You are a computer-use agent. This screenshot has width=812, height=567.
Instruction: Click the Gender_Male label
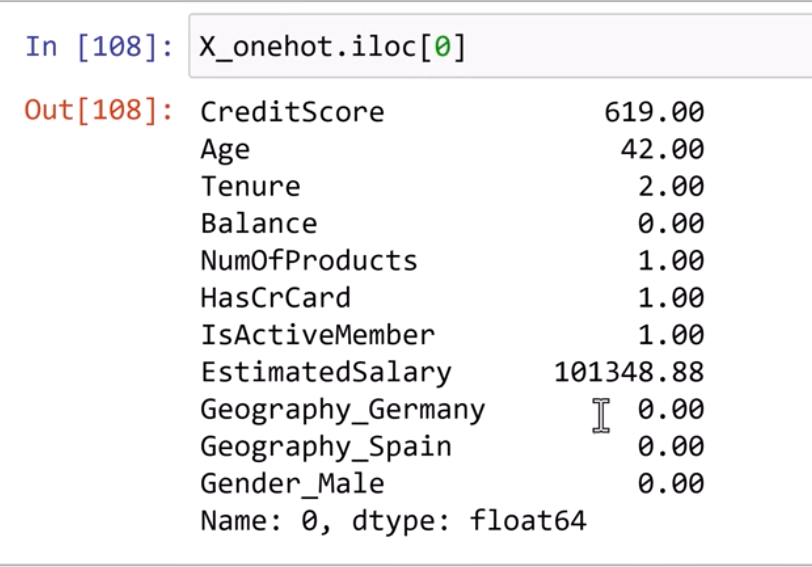292,484
